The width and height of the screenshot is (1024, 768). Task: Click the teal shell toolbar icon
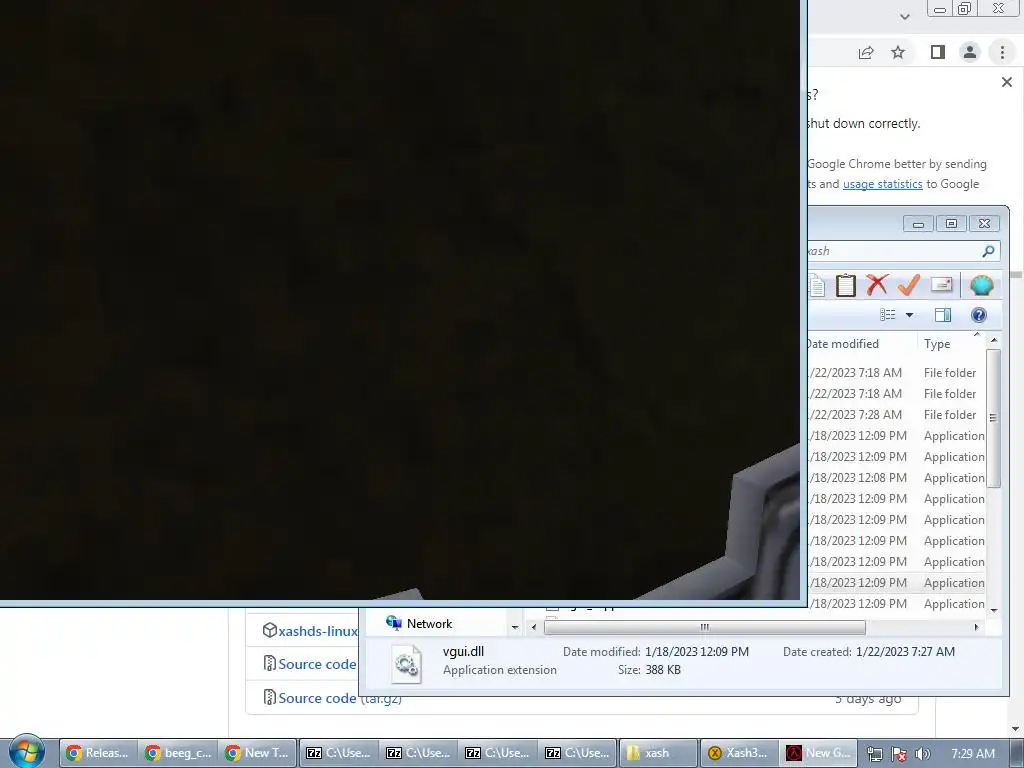(x=982, y=285)
